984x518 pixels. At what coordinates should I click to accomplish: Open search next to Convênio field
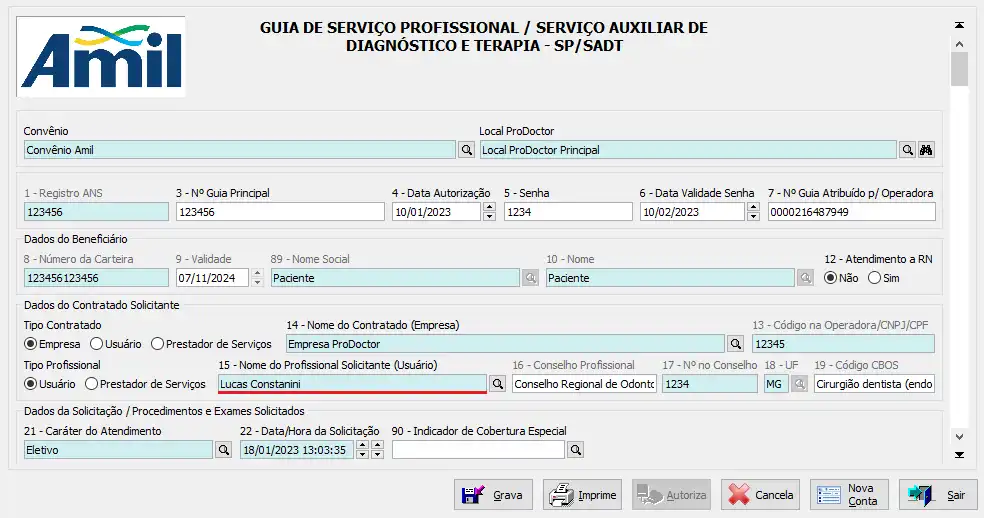pos(466,150)
